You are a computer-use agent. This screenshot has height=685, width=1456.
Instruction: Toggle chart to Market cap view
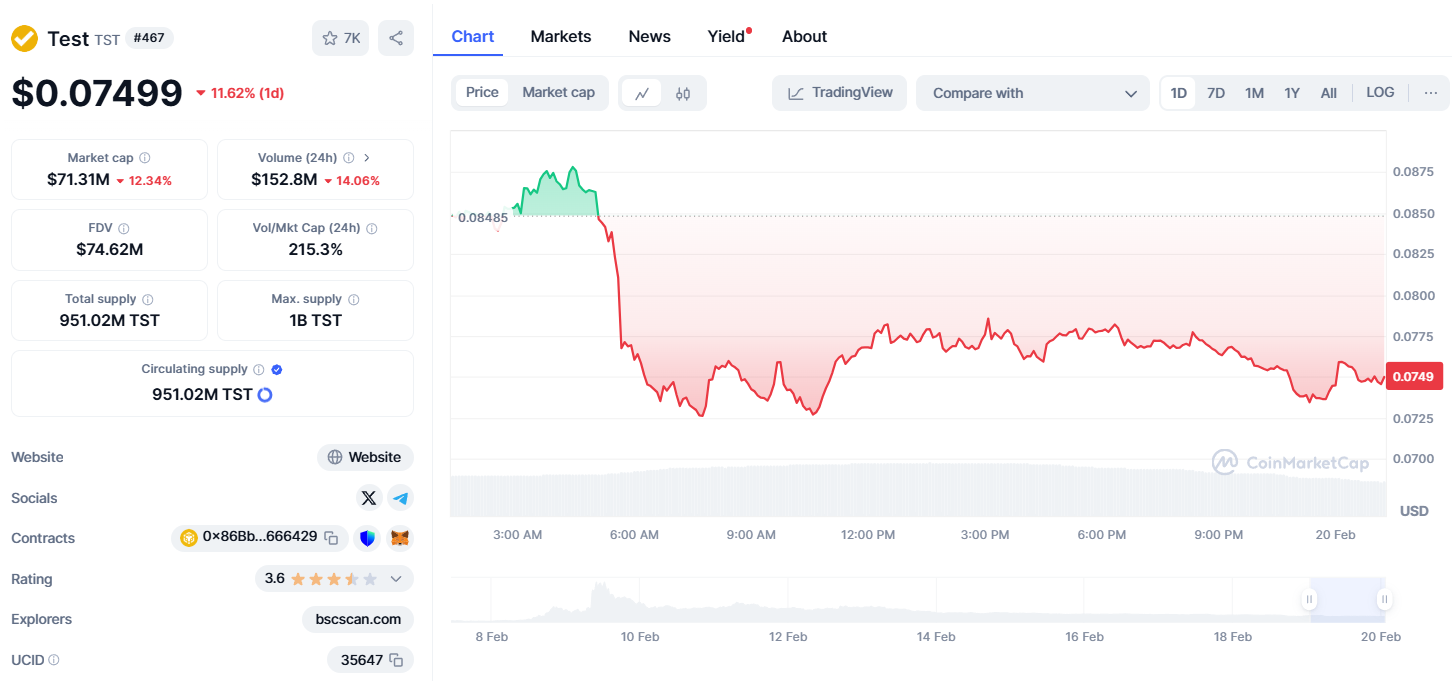[558, 92]
